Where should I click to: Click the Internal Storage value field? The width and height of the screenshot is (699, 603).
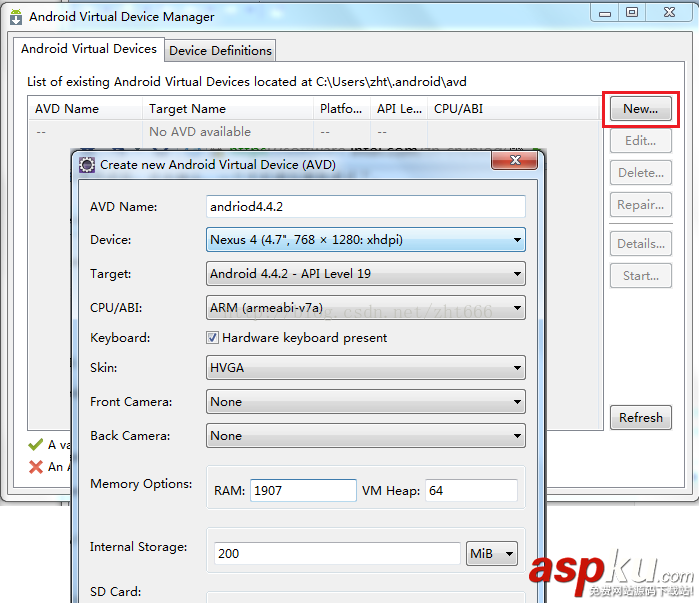click(337, 554)
